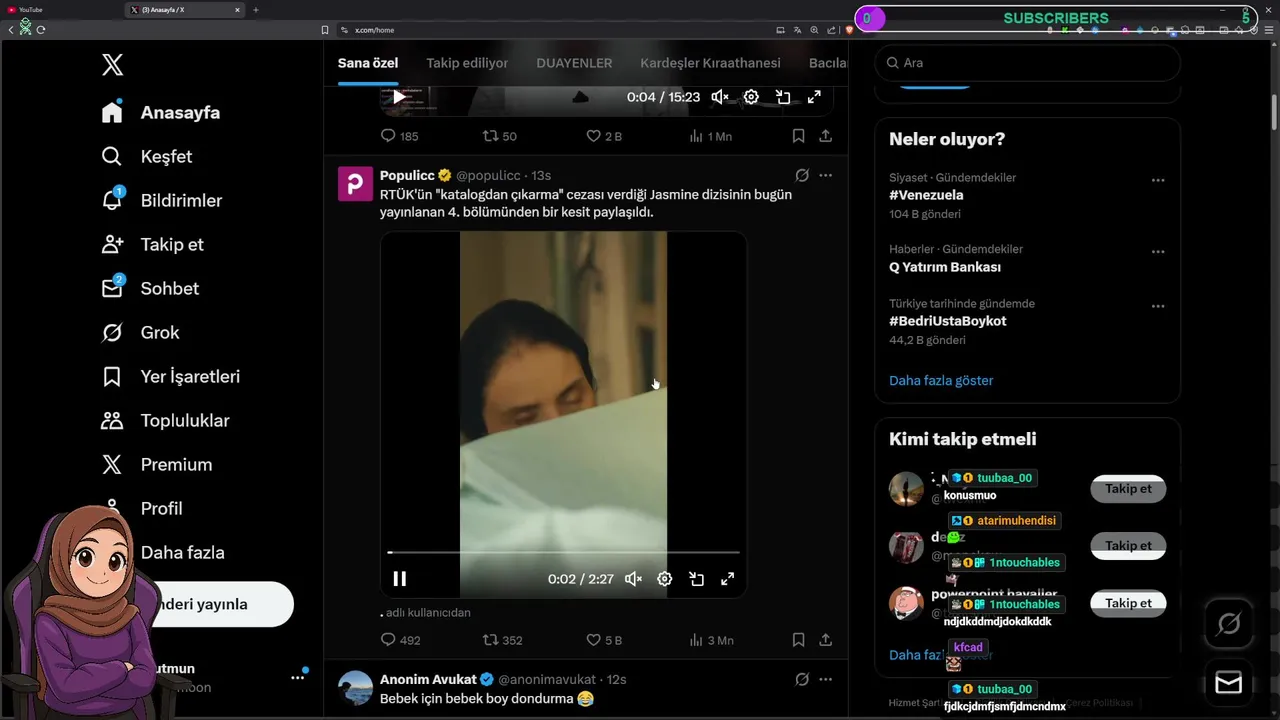Open floating messages envelope button
The image size is (1280, 720).
pos(1229,683)
